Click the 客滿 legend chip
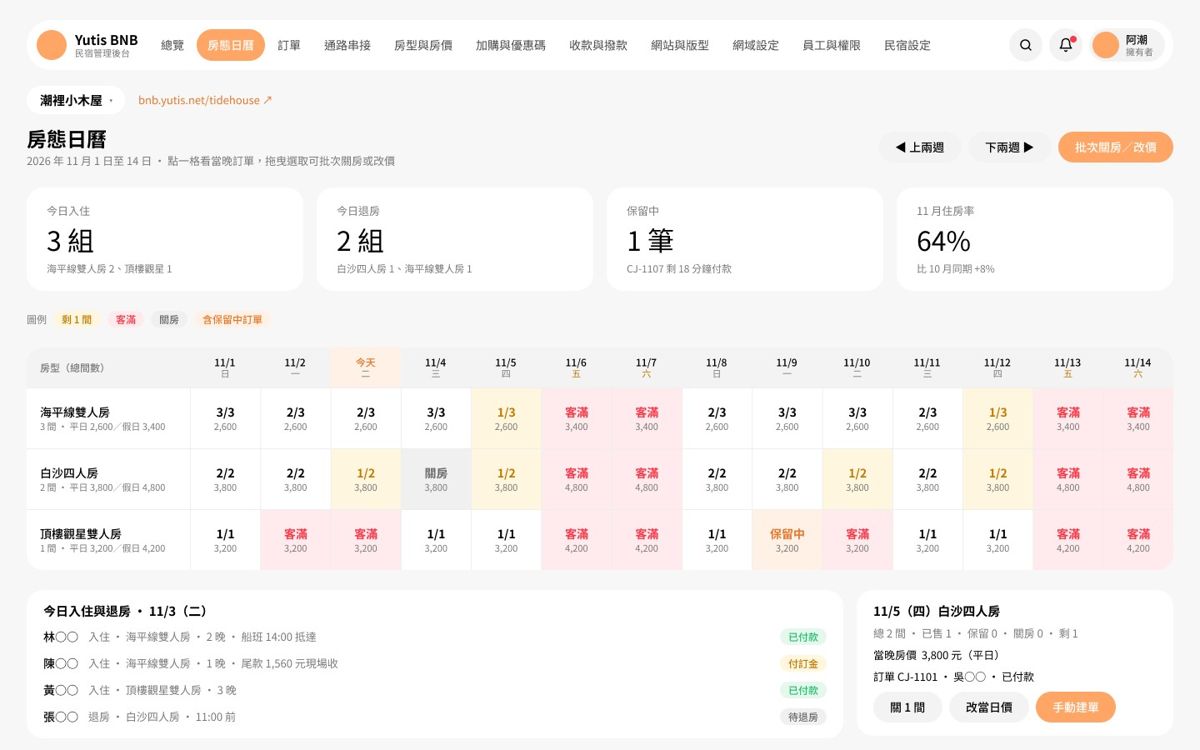This screenshot has height=750, width=1200. coord(126,320)
